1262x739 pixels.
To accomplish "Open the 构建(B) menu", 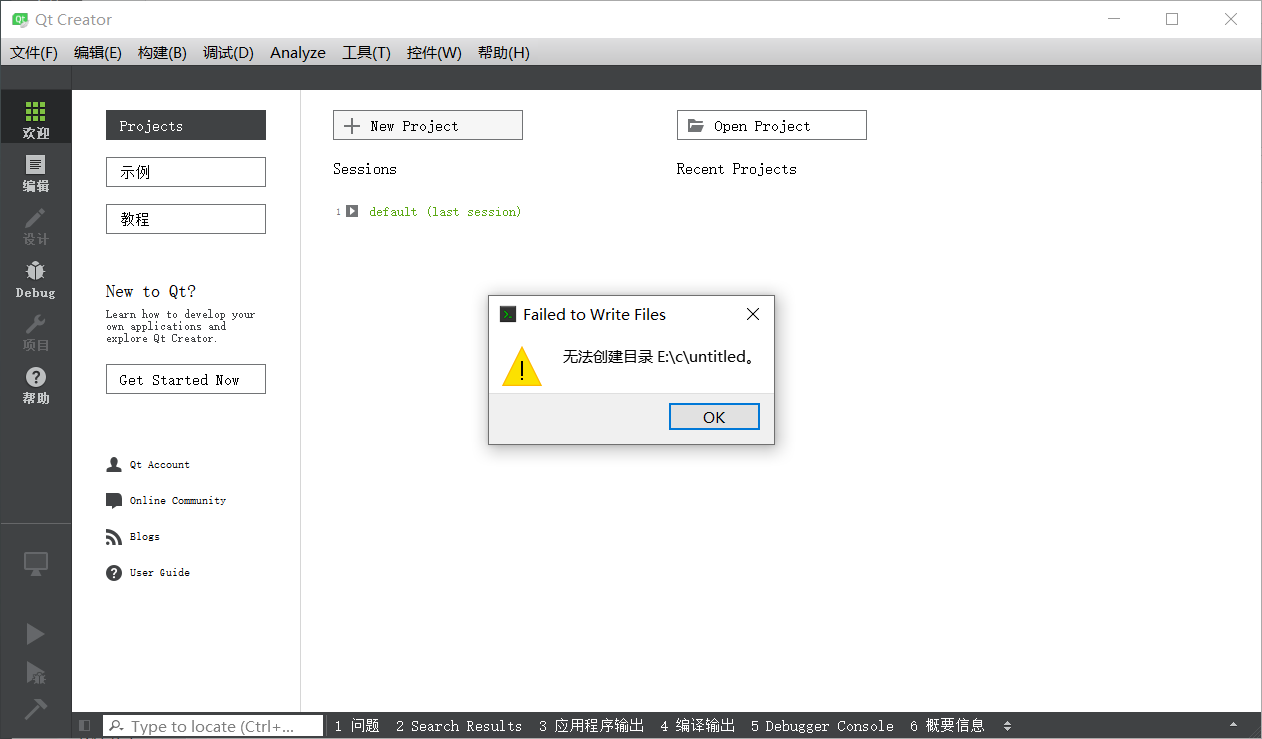I will (x=162, y=53).
